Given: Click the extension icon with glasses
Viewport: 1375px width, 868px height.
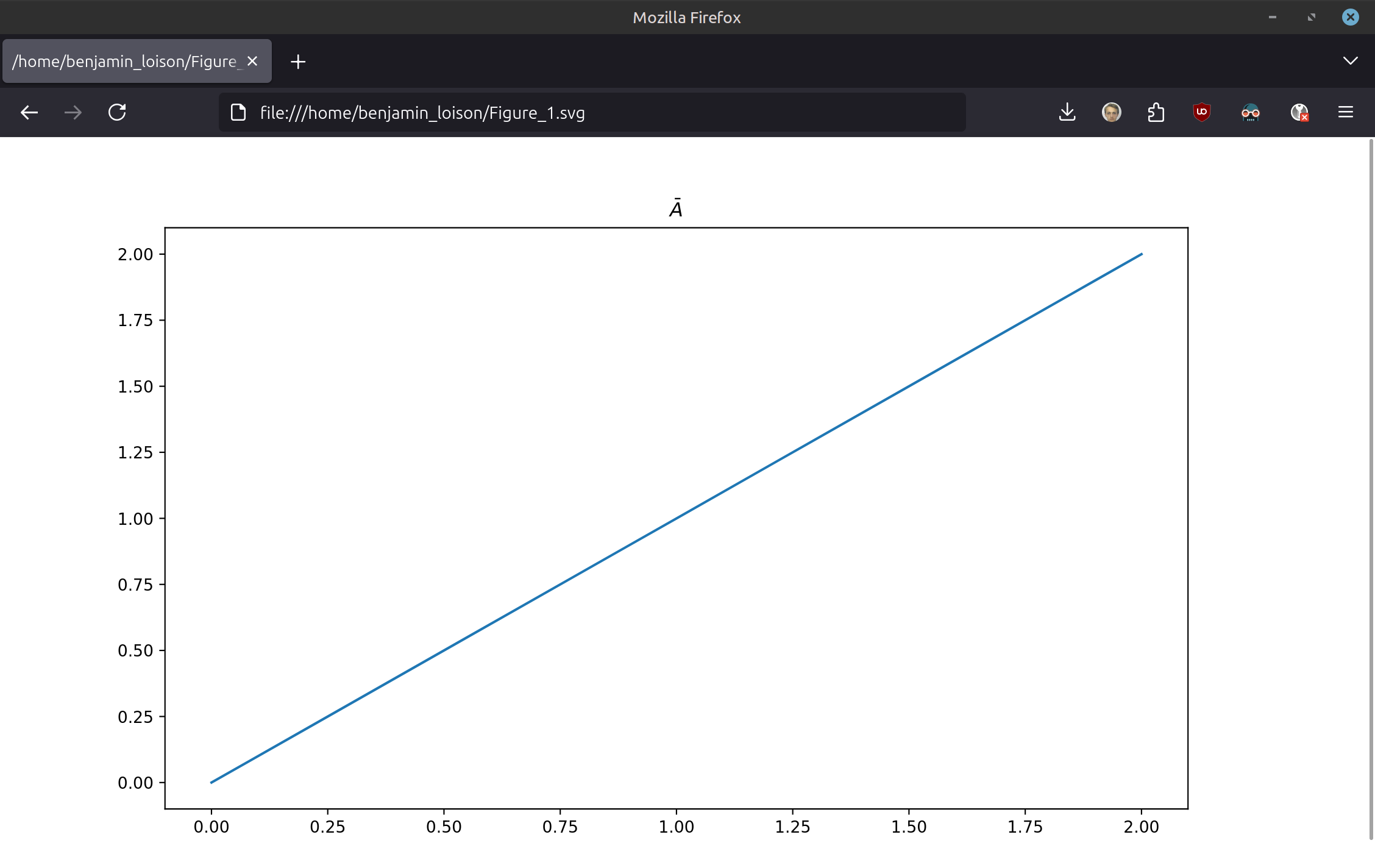Looking at the screenshot, I should (1250, 112).
